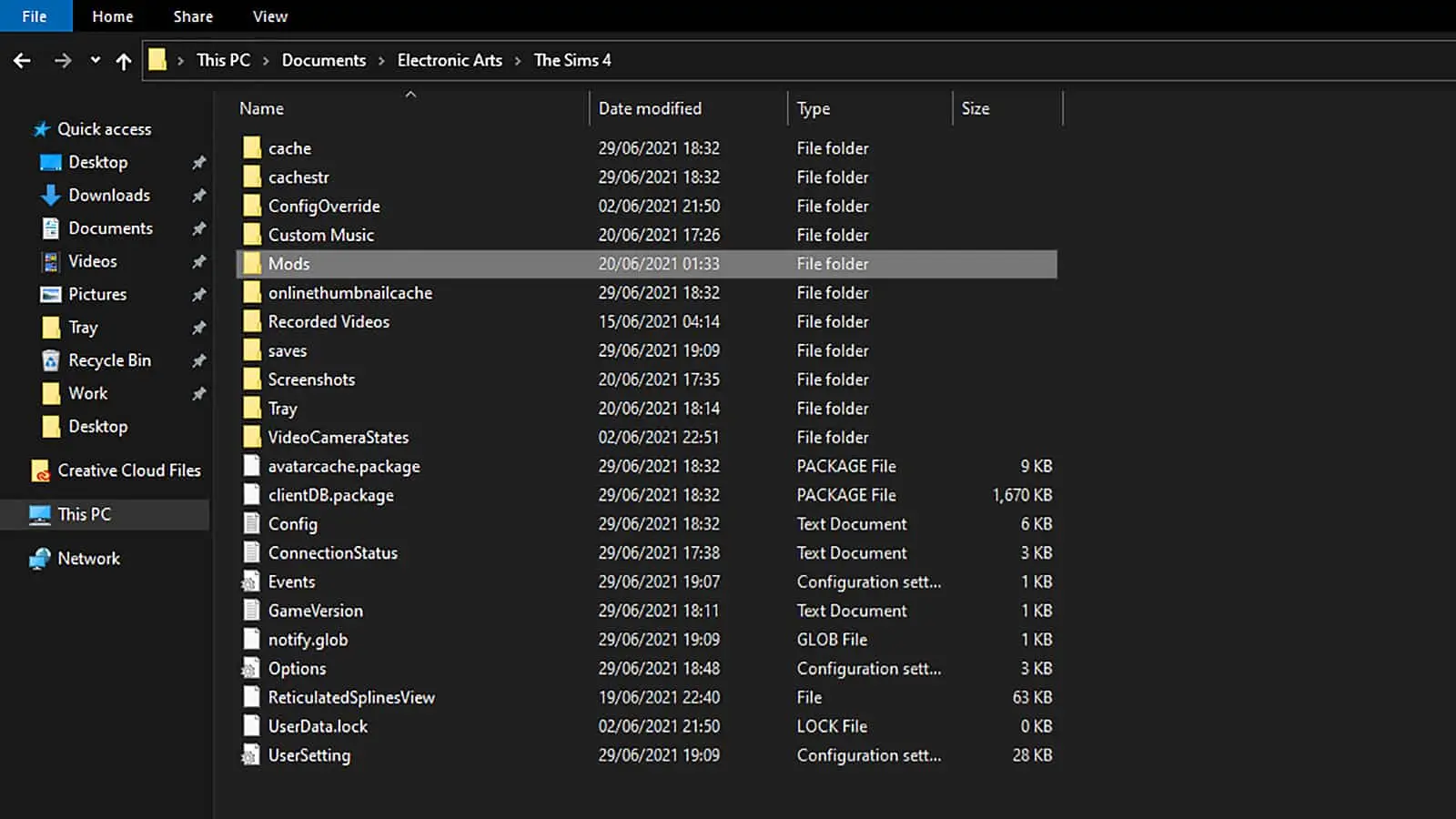Go forward with the right arrow button
Viewport: 1456px width, 819px height.
pyautogui.click(x=63, y=61)
